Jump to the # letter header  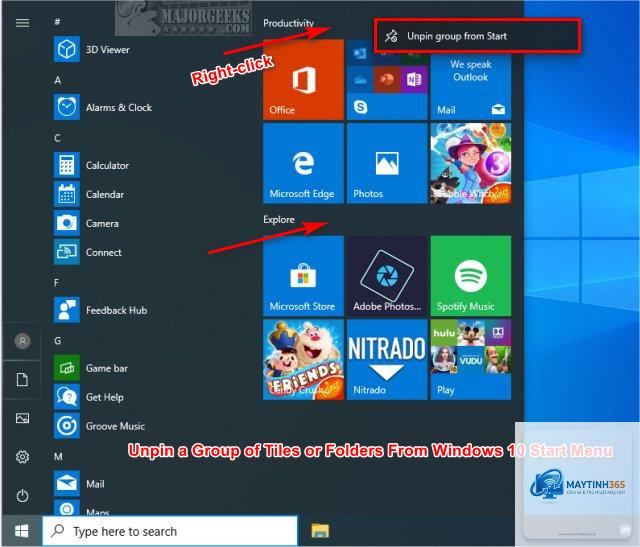point(57,22)
